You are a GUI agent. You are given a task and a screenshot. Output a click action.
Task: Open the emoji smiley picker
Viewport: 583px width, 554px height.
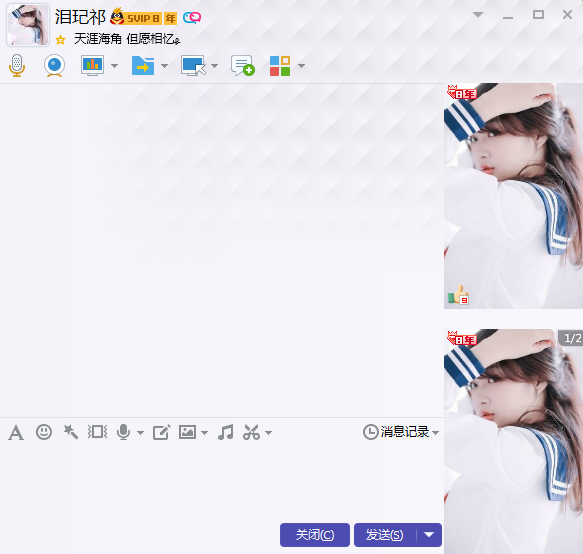pos(44,432)
